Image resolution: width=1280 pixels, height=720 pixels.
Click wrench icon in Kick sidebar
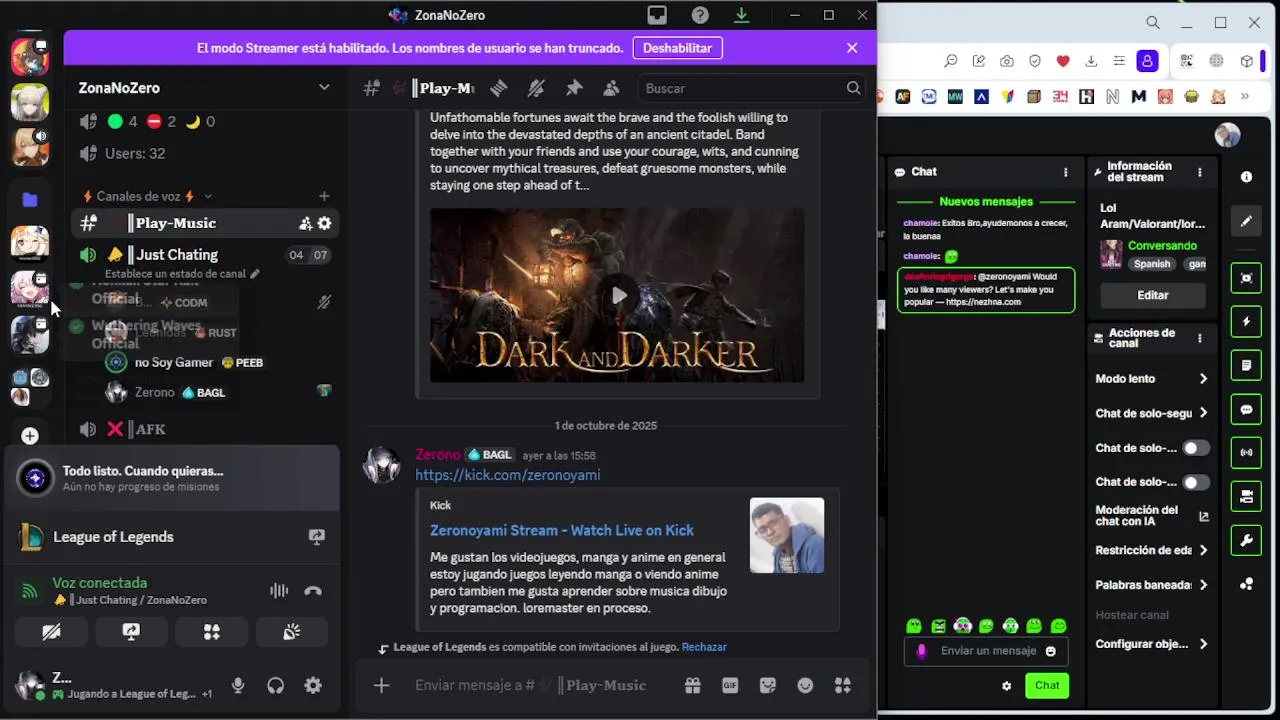(1246, 541)
